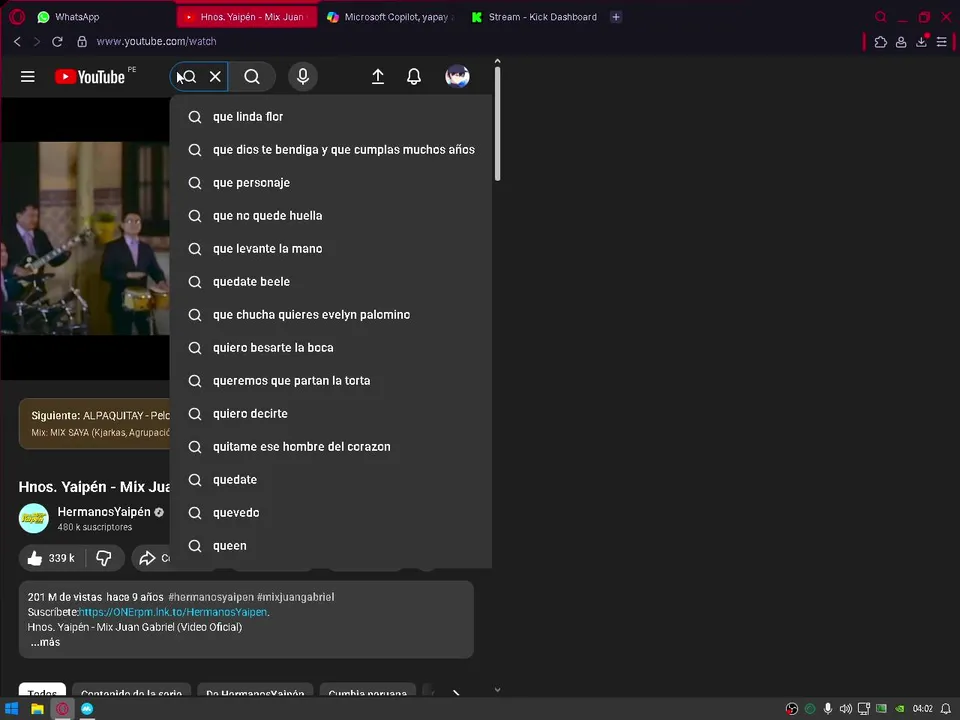Open the Windows Start menu
Viewport: 960px width, 720px height.
[12, 709]
